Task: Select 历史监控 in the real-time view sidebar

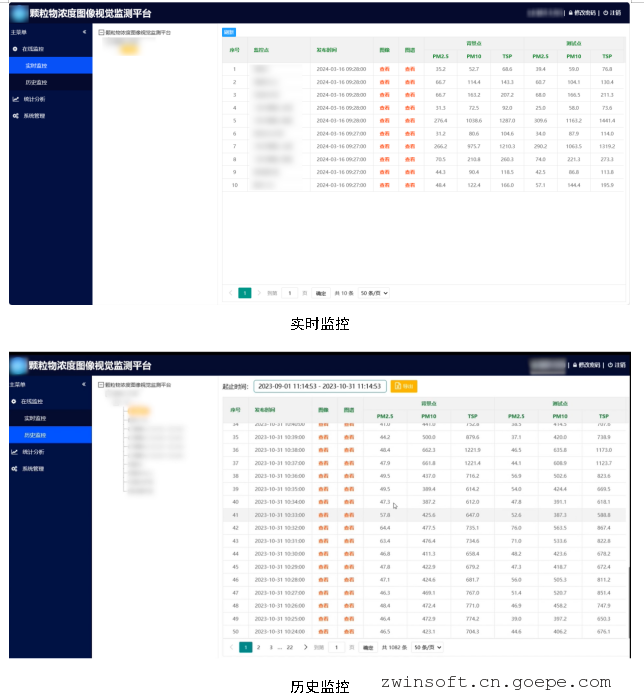Action: [36, 82]
